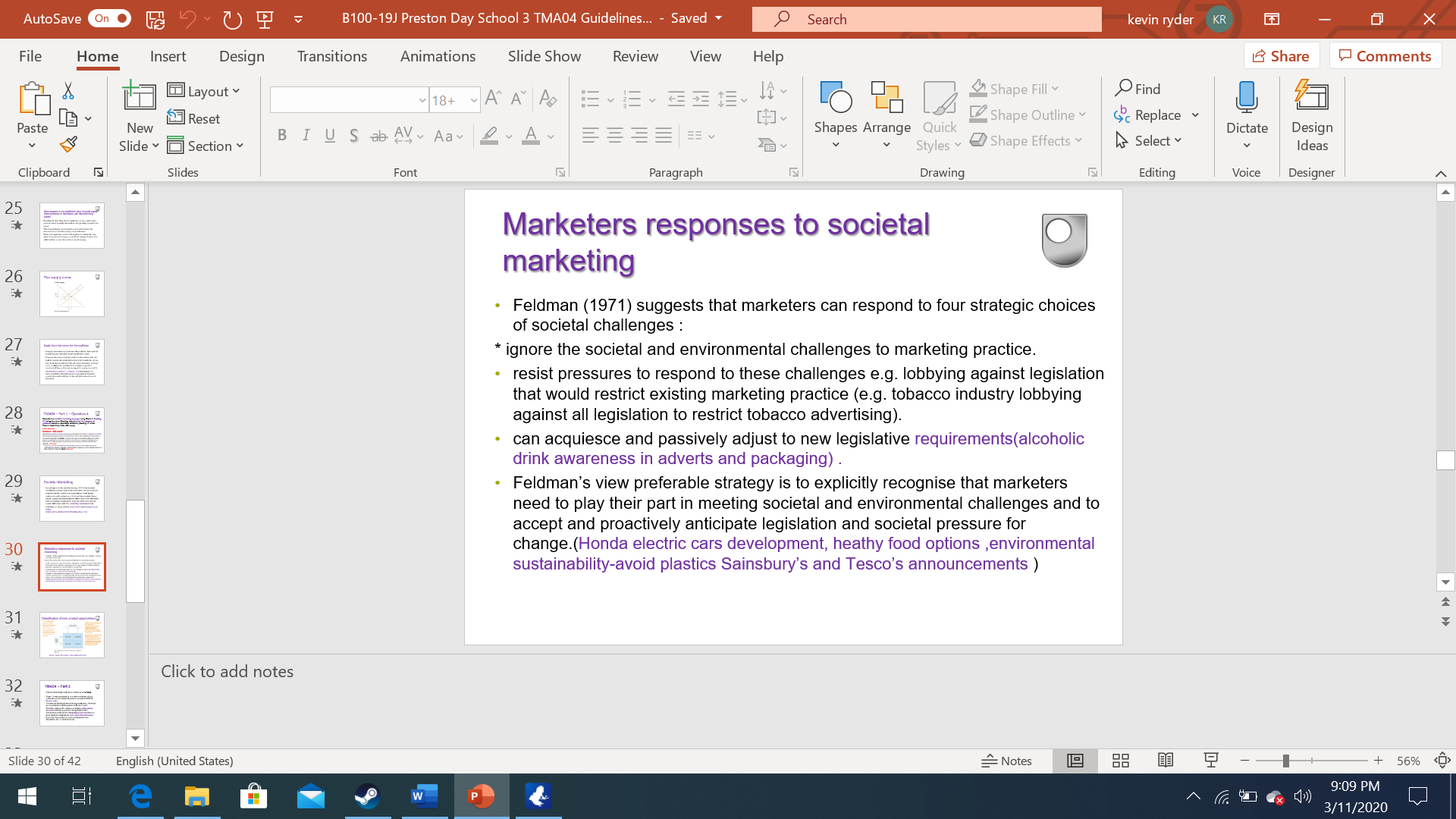This screenshot has width=1456, height=819.
Task: Switch to the Review tab
Action: point(635,56)
